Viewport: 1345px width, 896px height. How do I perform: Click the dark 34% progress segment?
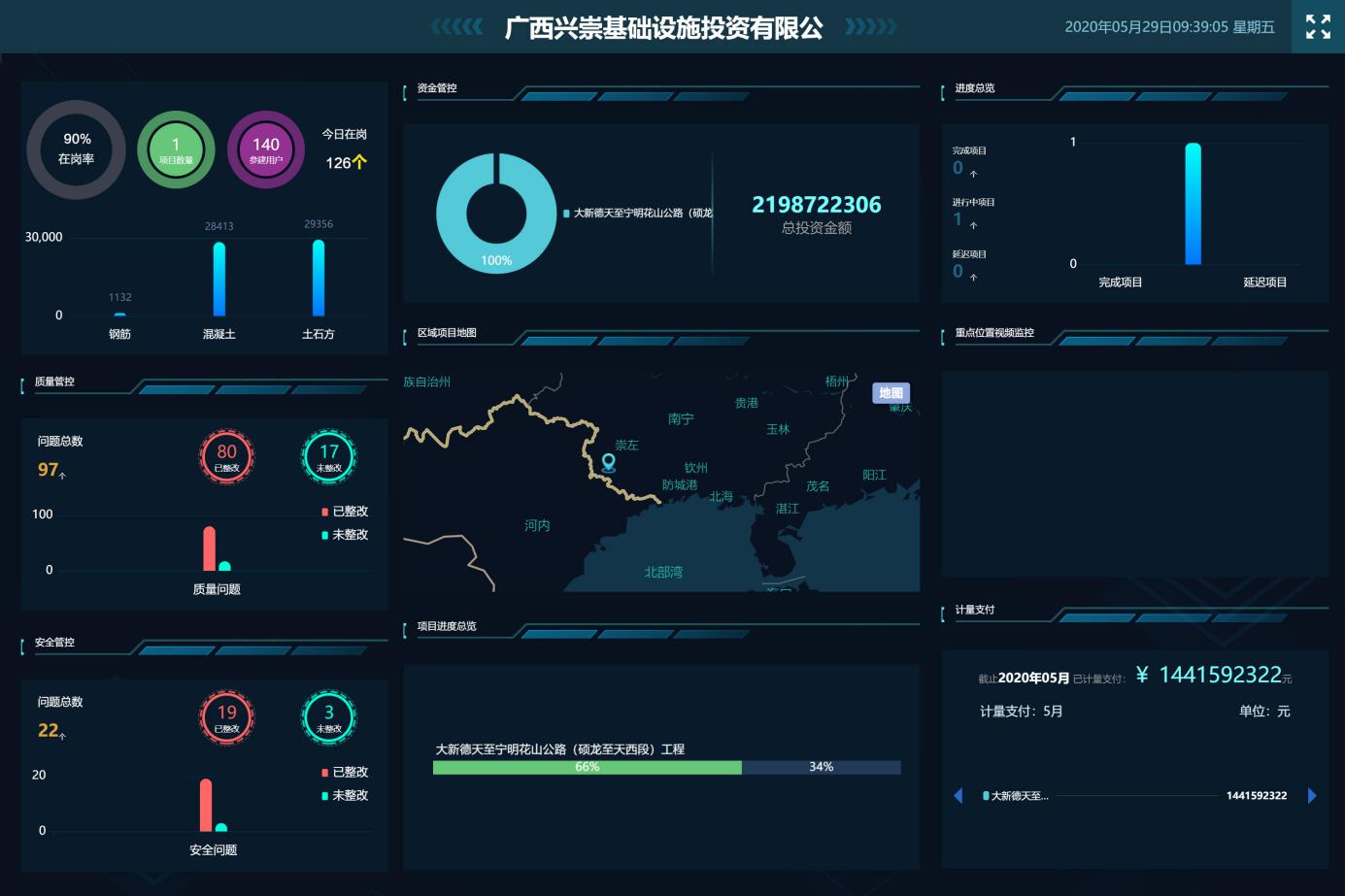point(822,767)
